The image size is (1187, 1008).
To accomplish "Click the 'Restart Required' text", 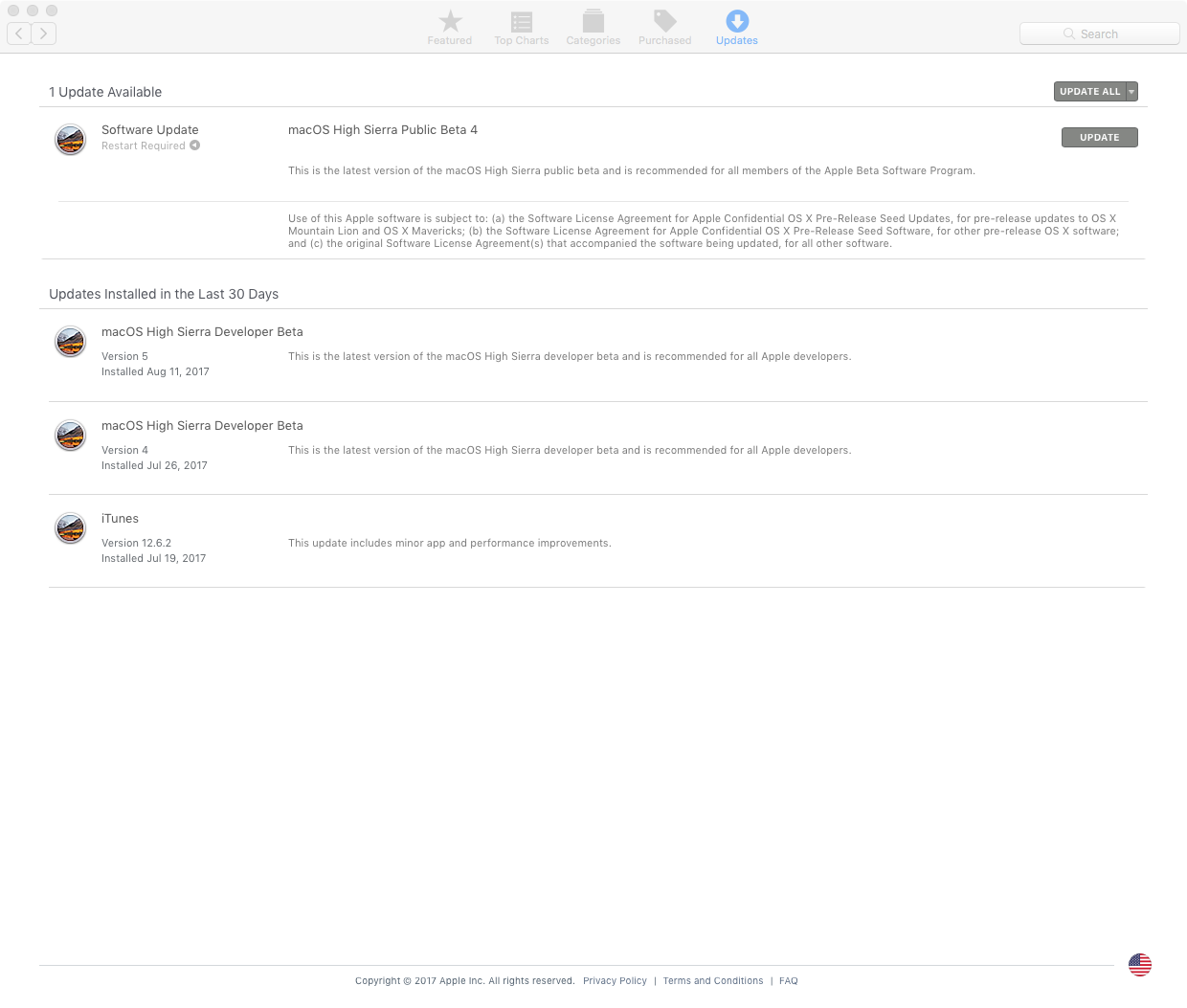I will (144, 146).
